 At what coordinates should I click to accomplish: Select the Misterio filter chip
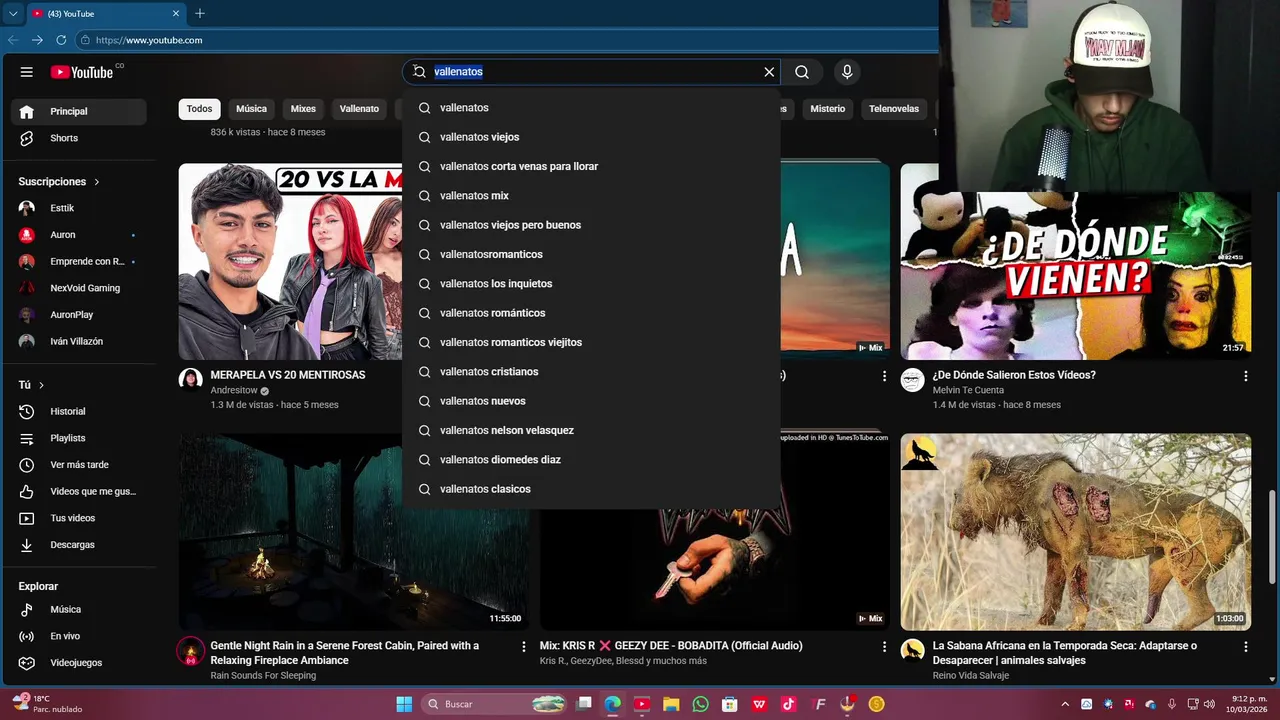(x=827, y=109)
